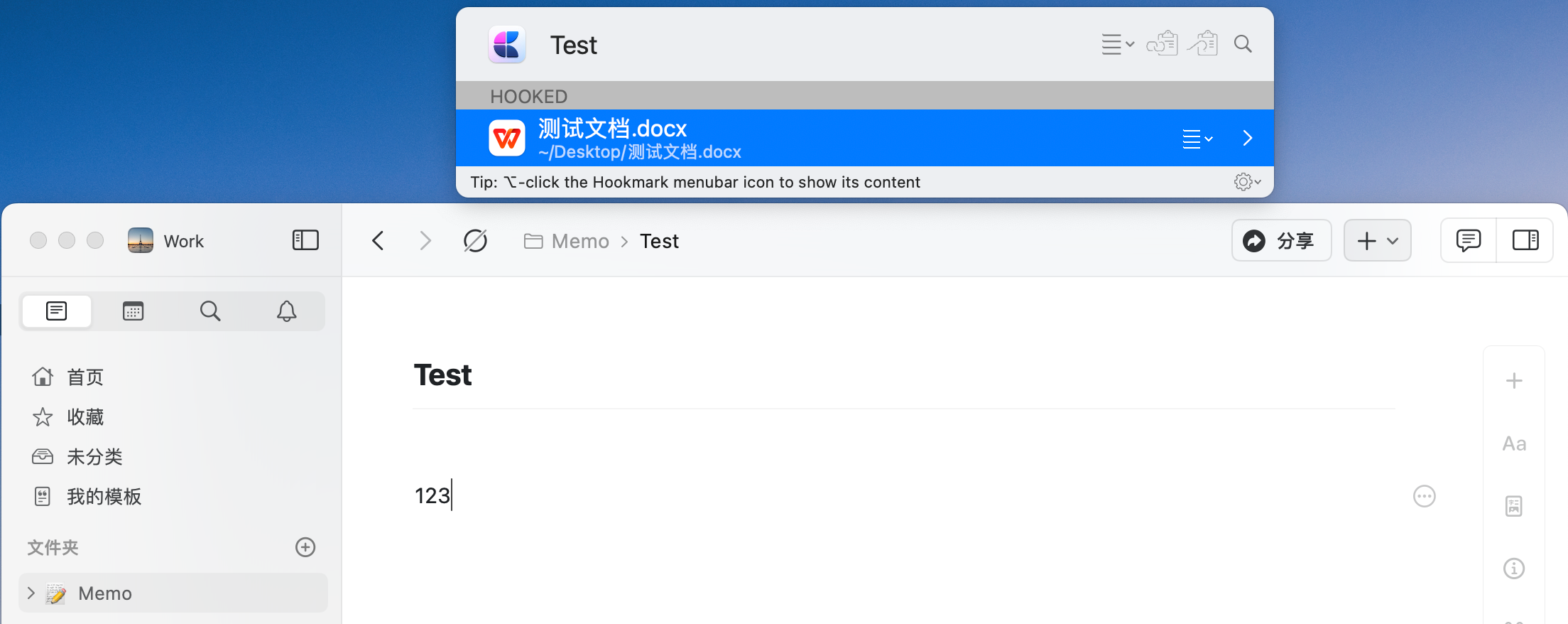Click the 分享 share button

point(1281,241)
